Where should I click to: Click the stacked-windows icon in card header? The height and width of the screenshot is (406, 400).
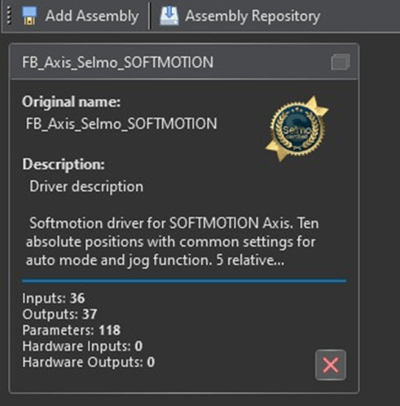(340, 62)
